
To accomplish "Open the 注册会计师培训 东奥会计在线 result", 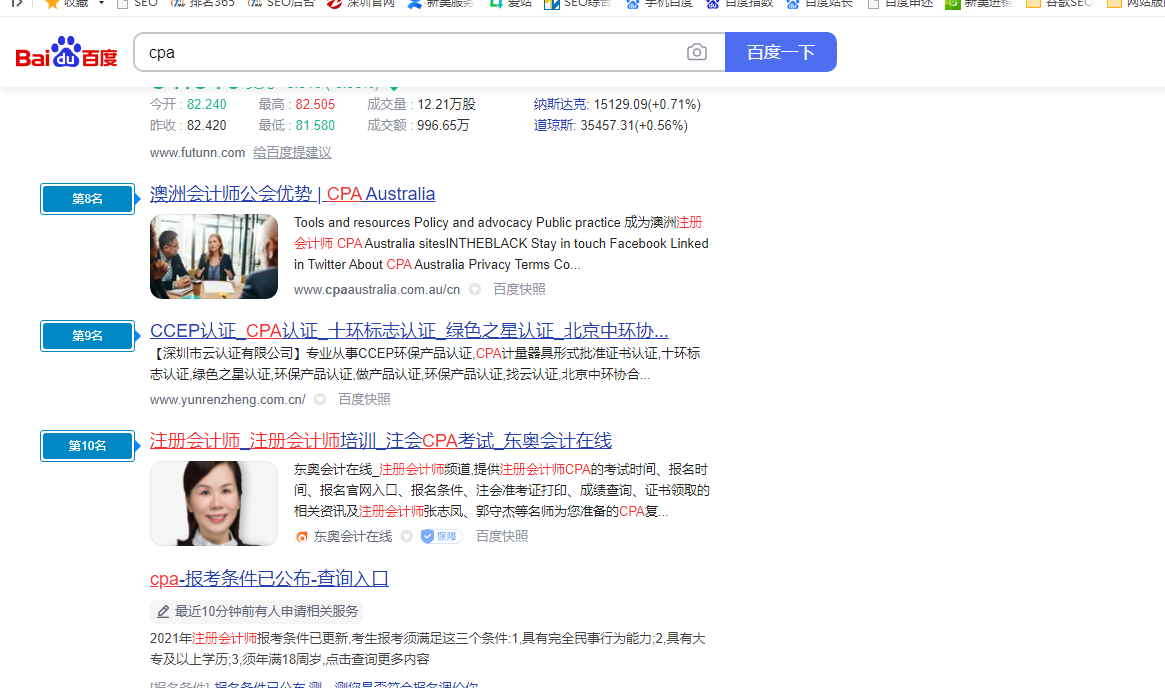I will [380, 441].
